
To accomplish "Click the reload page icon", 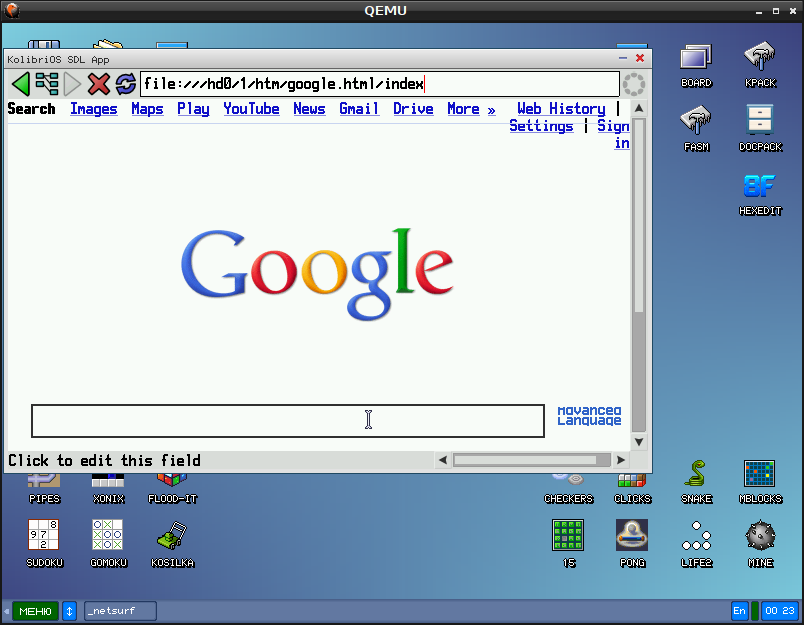I will 125,85.
